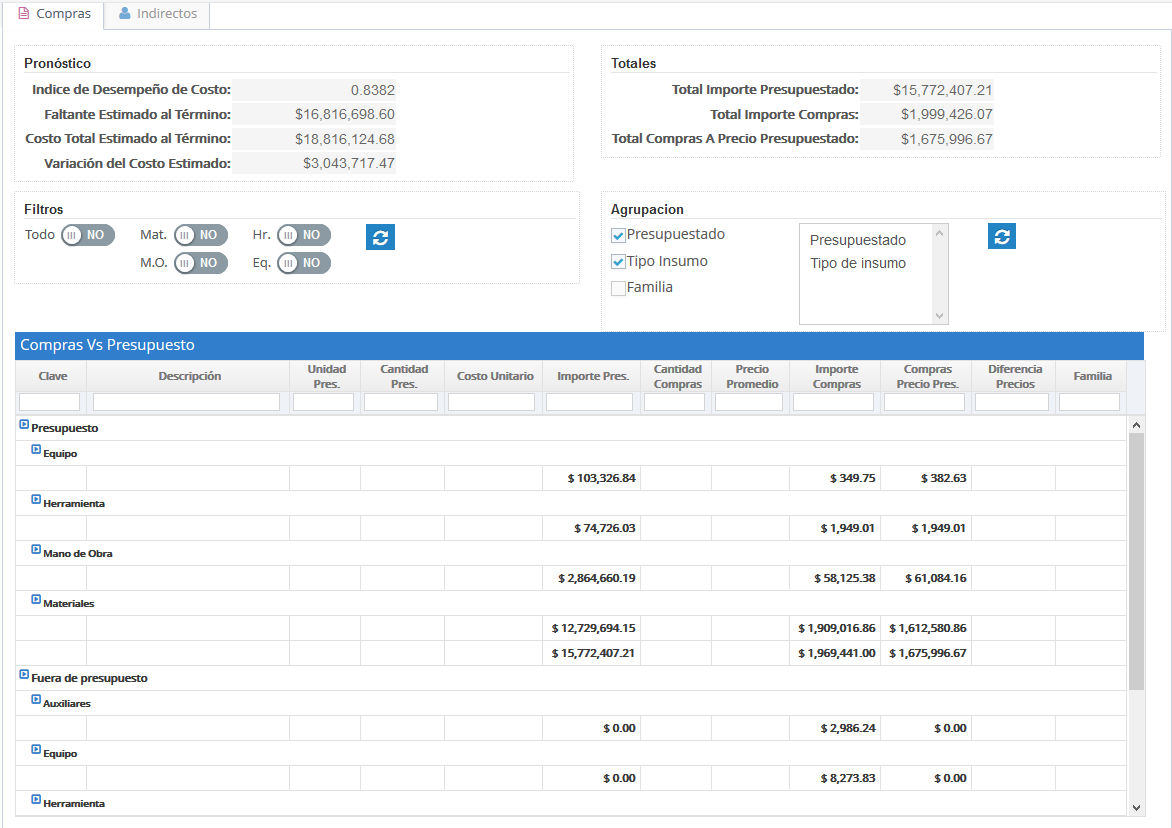
Task: Expand the Mano de Obra group
Action: click(x=36, y=551)
